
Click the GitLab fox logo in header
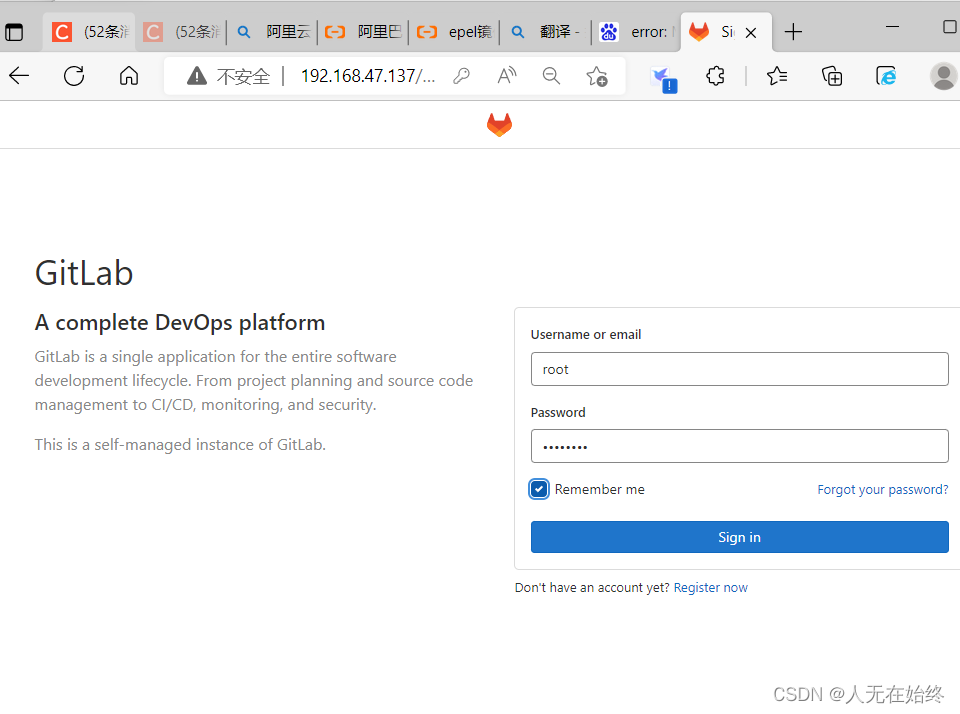click(x=500, y=124)
